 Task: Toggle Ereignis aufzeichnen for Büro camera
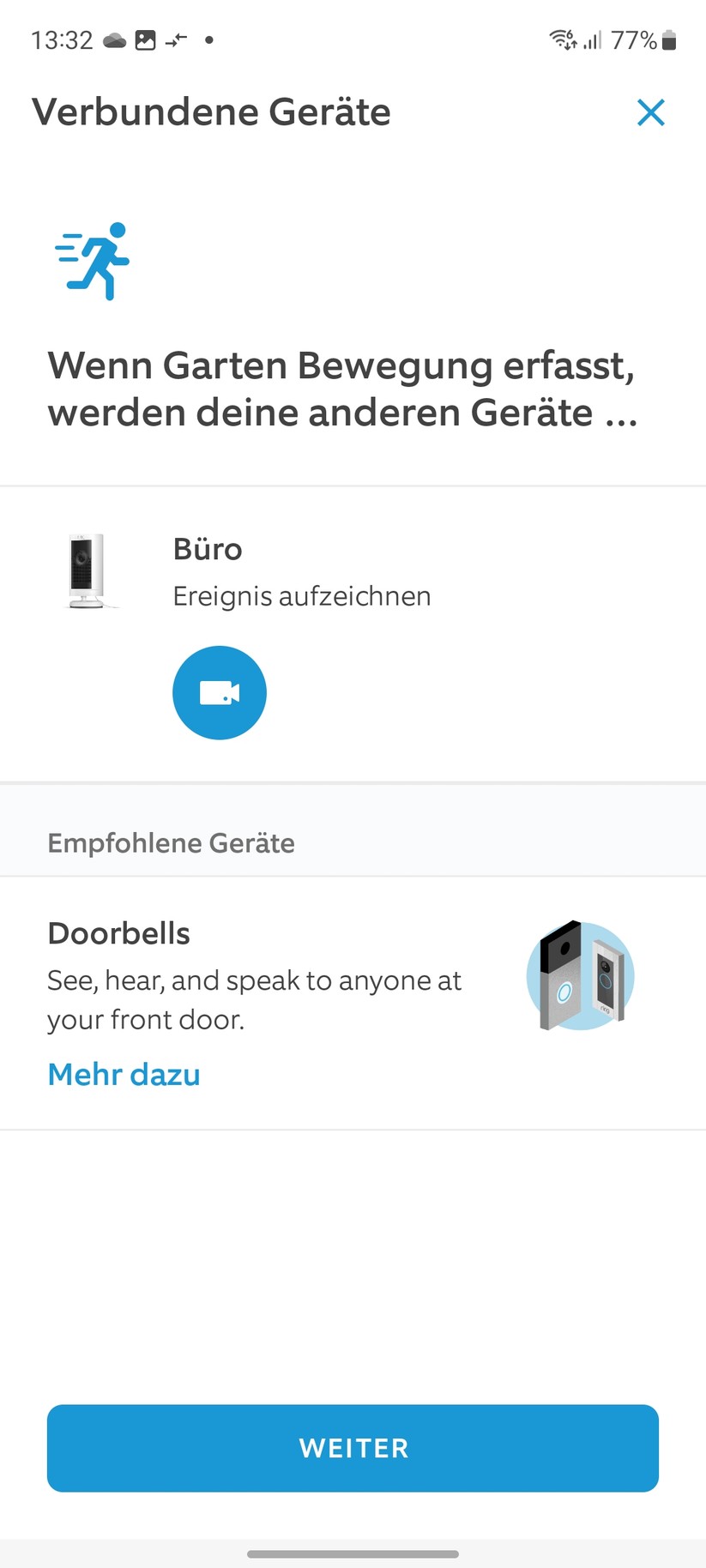[302, 595]
